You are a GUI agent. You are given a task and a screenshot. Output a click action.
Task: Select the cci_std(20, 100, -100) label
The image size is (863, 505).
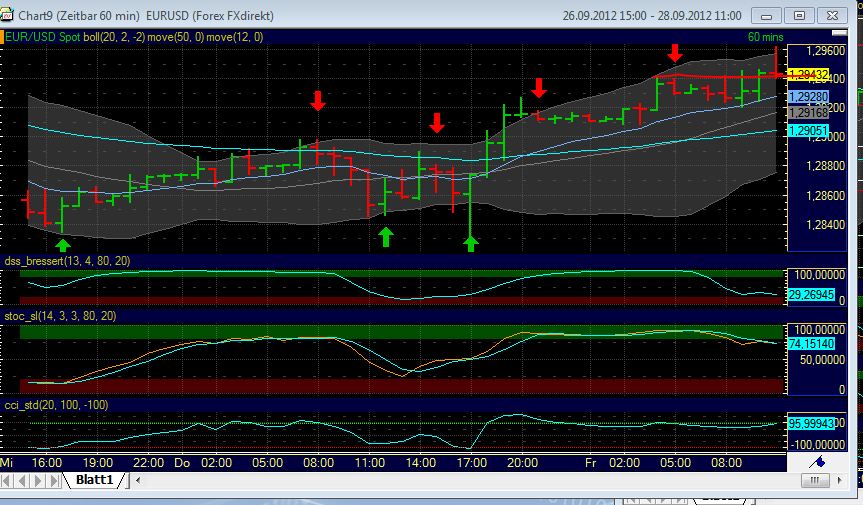[56, 405]
